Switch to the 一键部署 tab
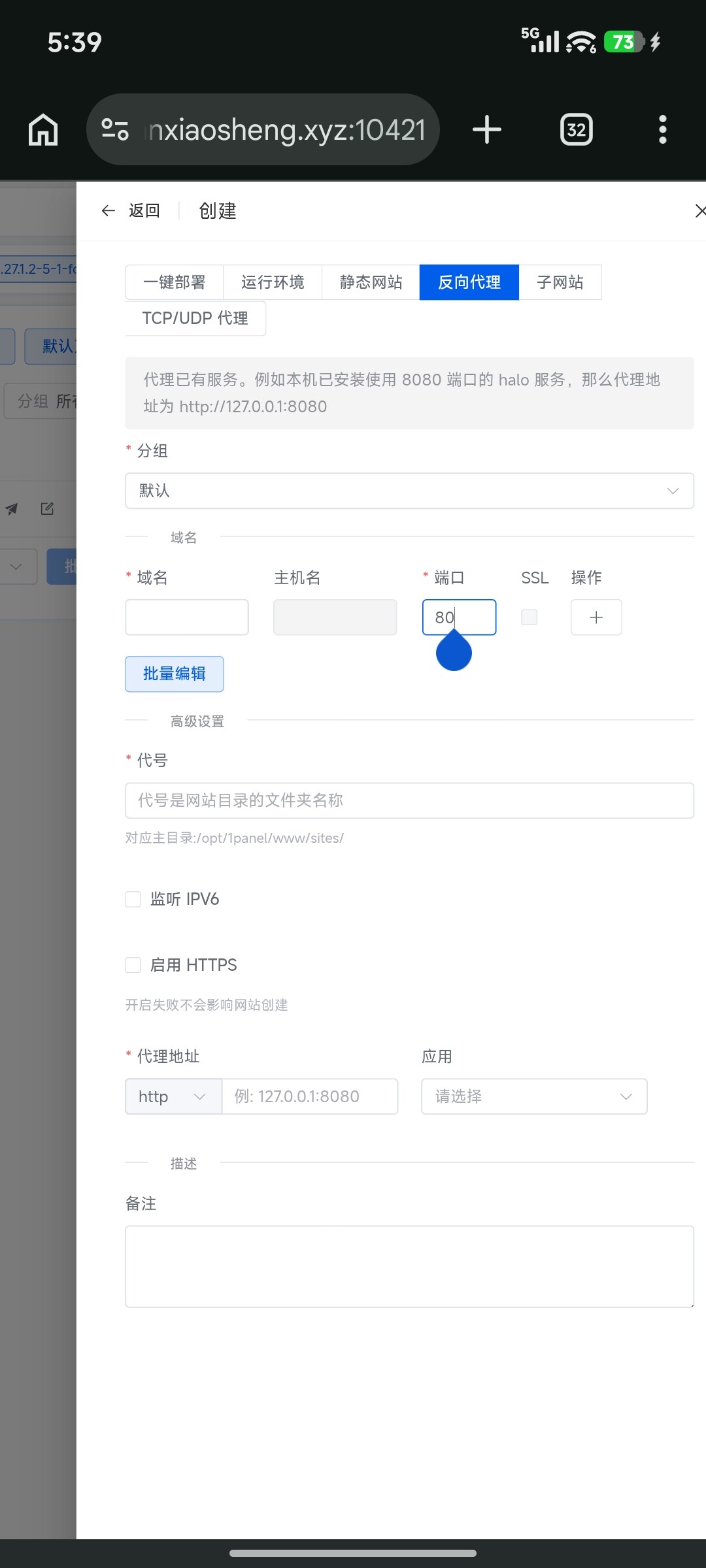The width and height of the screenshot is (706, 1568). 175,282
